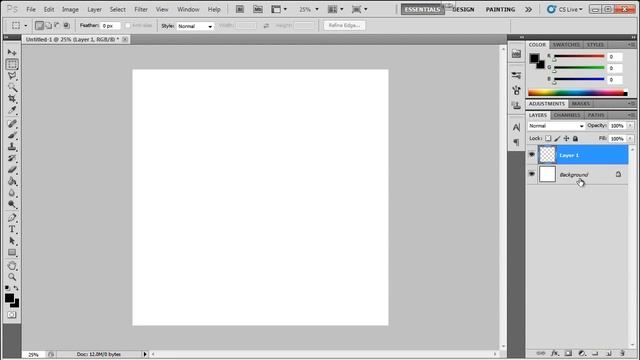This screenshot has height=360, width=640.
Task: Toggle Quick Mask mode
Action: coord(12,315)
